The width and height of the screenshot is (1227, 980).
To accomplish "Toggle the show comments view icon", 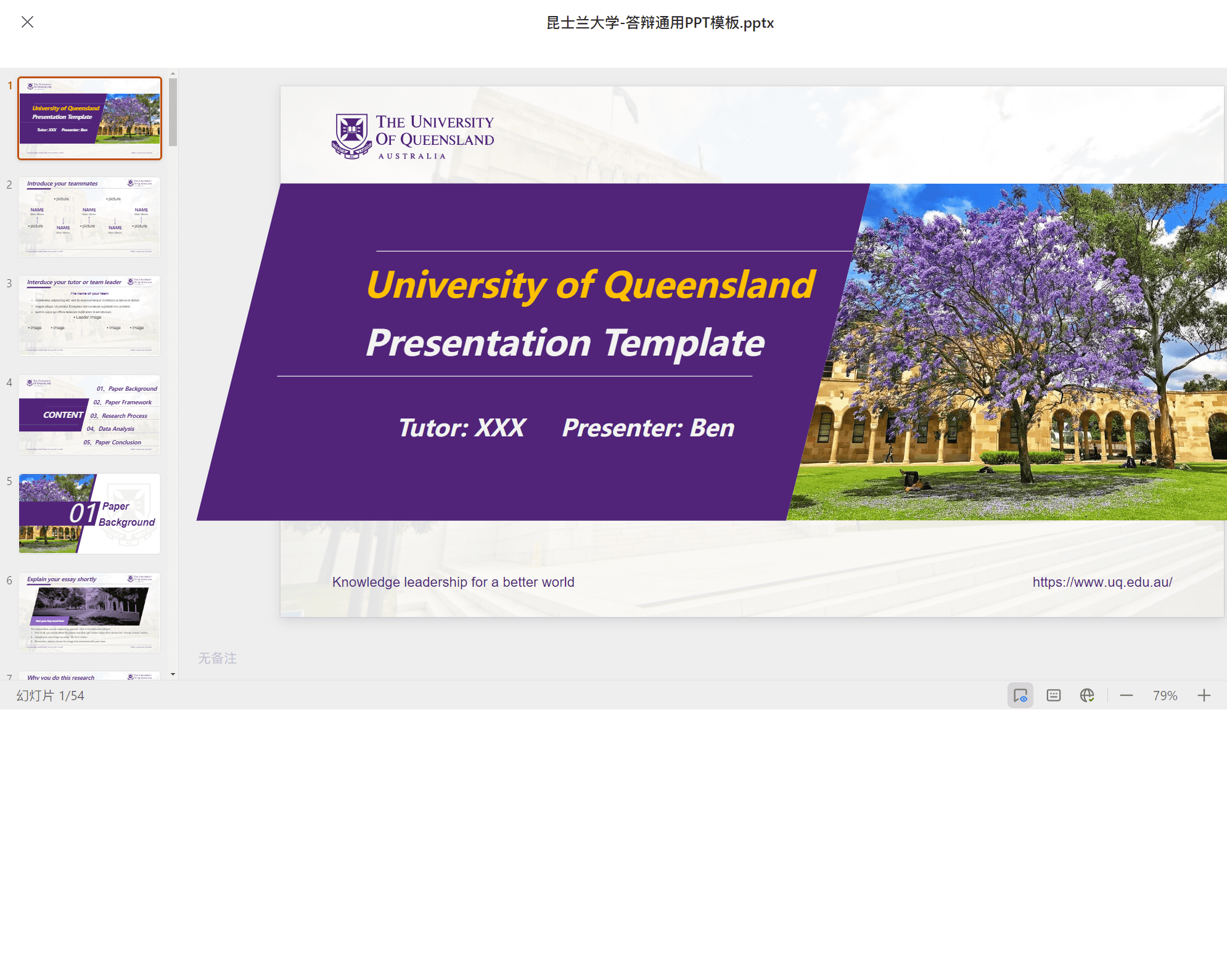I will (1020, 695).
